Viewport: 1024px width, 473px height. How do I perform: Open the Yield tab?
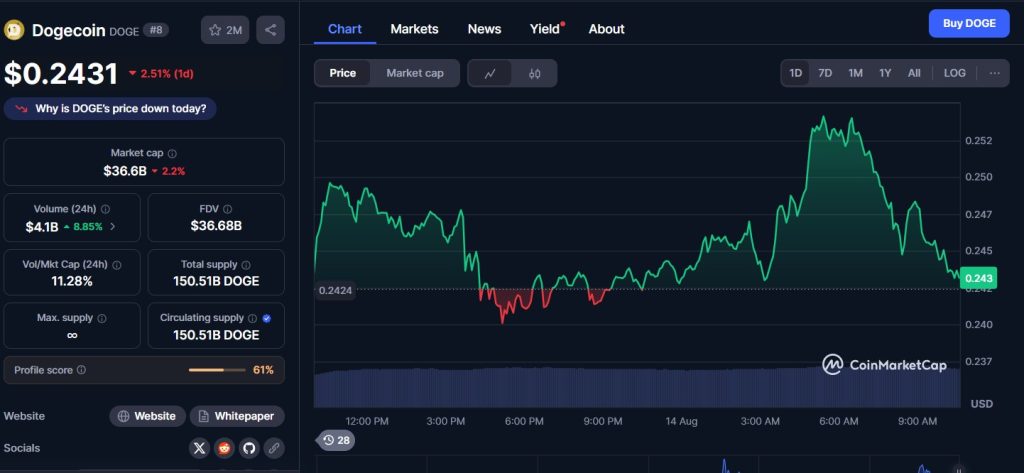pyautogui.click(x=547, y=29)
